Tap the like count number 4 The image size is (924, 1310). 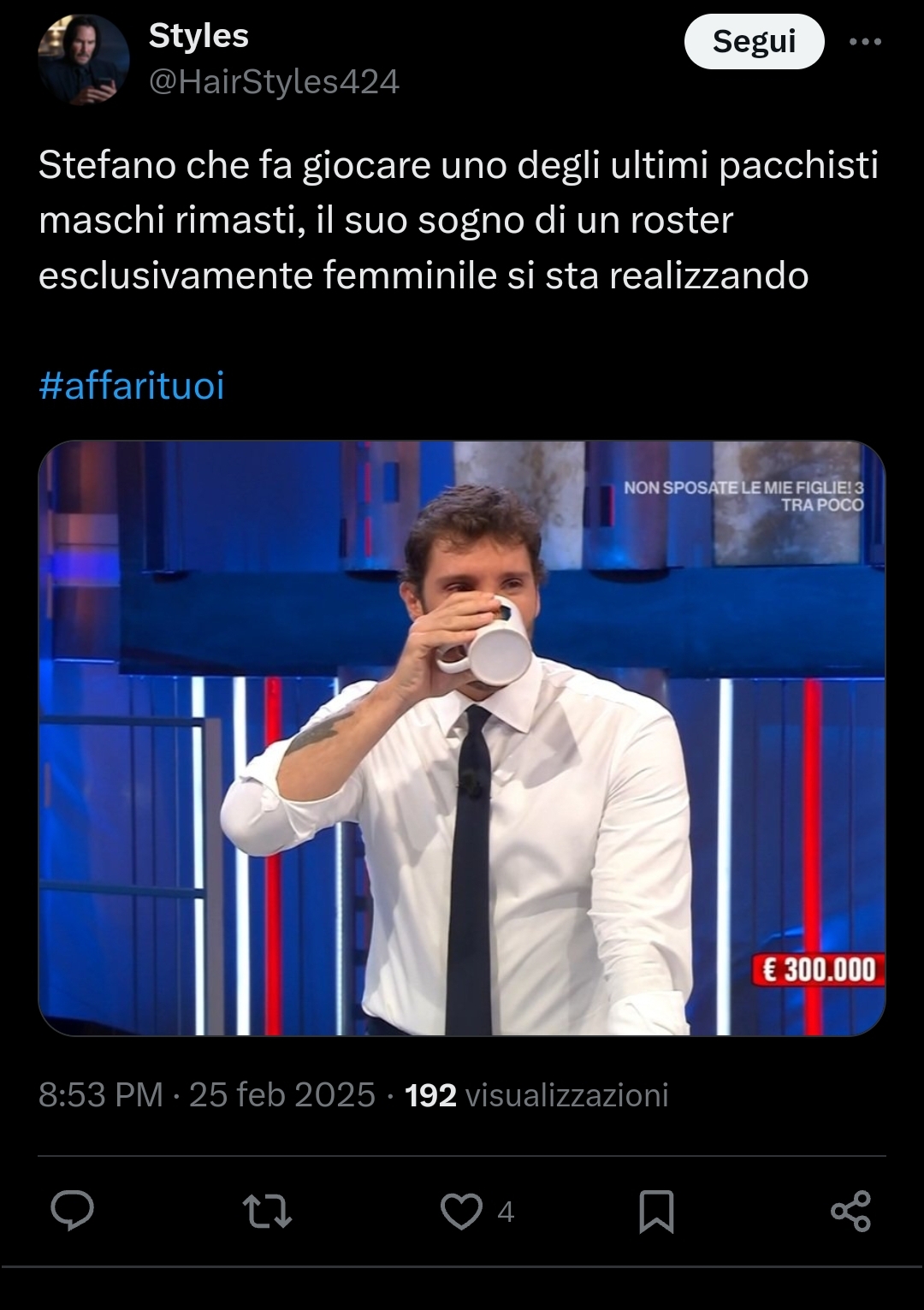coord(506,1212)
